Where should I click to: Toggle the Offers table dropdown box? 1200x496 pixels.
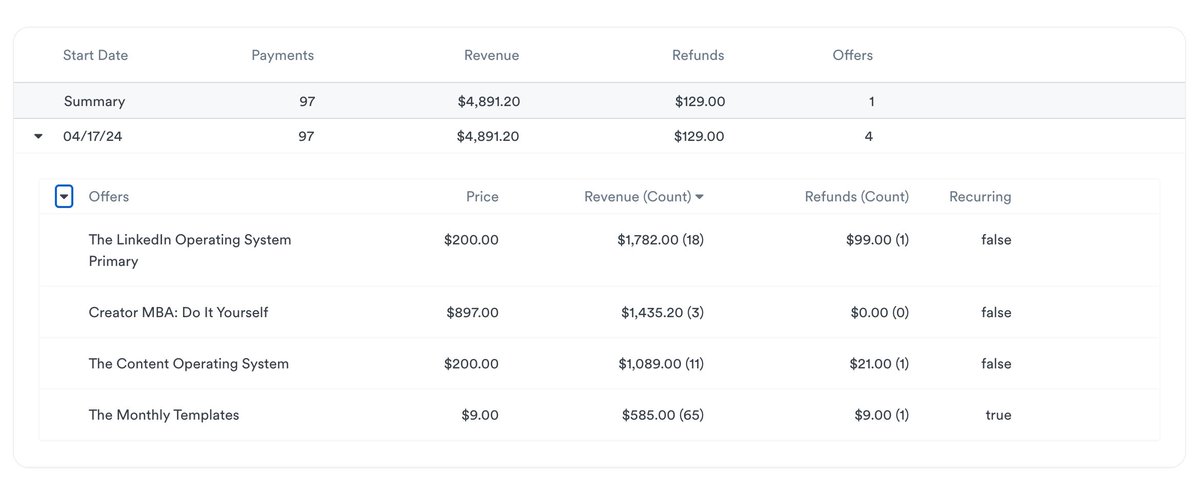64,197
